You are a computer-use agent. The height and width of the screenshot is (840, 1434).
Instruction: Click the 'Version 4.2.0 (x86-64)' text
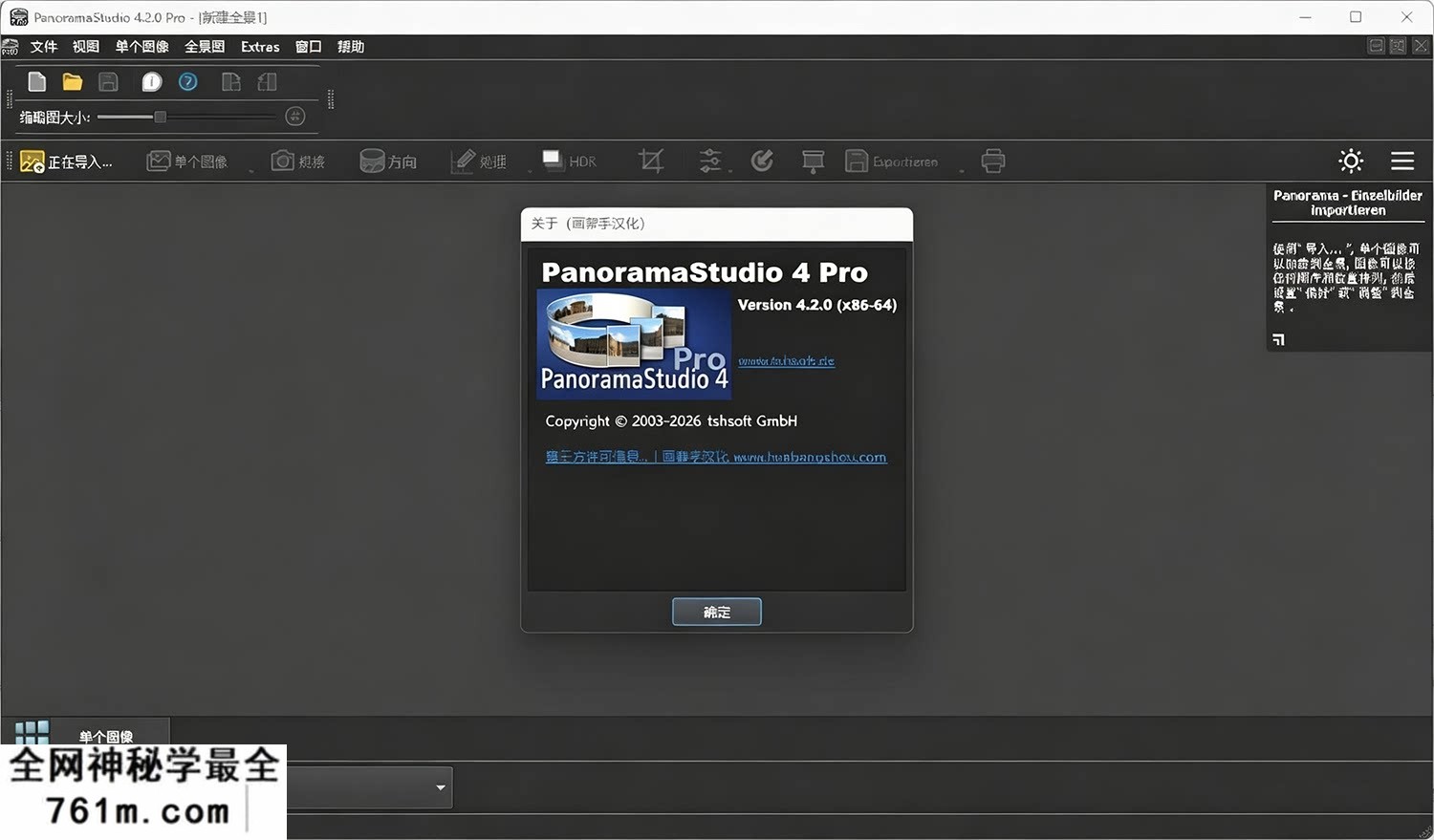click(817, 305)
